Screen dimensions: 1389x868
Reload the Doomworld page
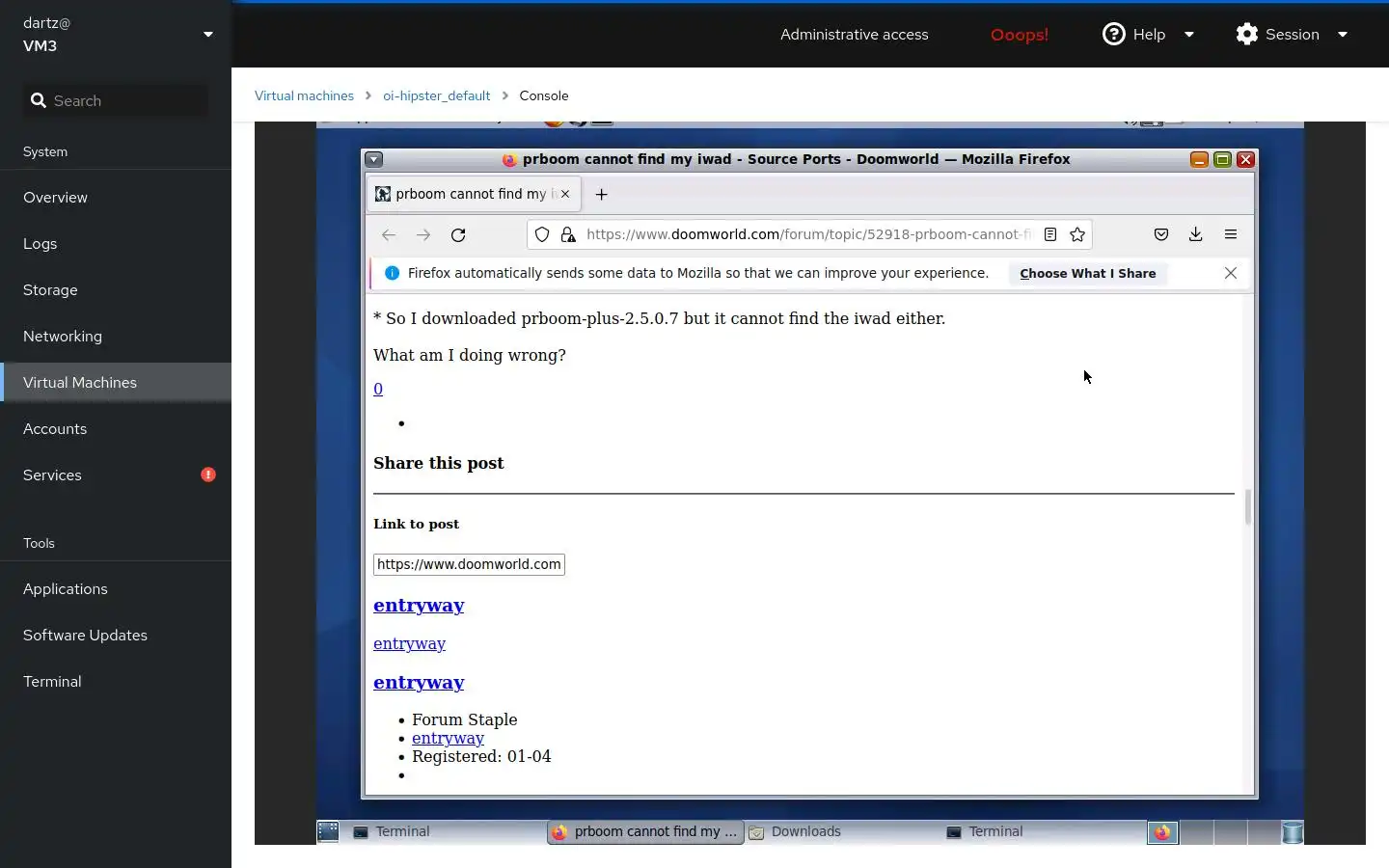click(458, 234)
